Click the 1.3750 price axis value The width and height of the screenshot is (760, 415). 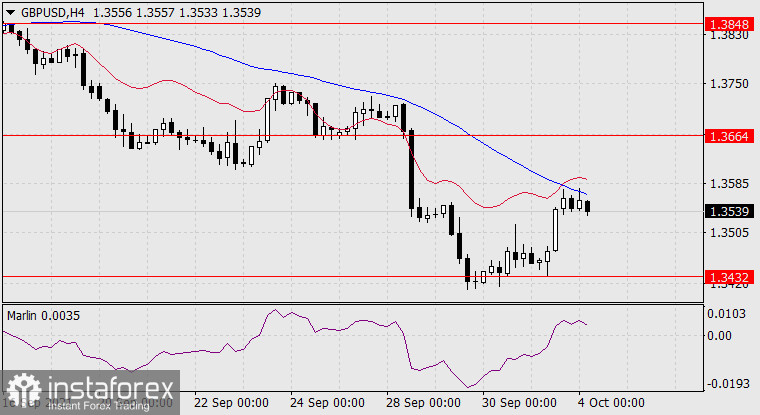726,84
